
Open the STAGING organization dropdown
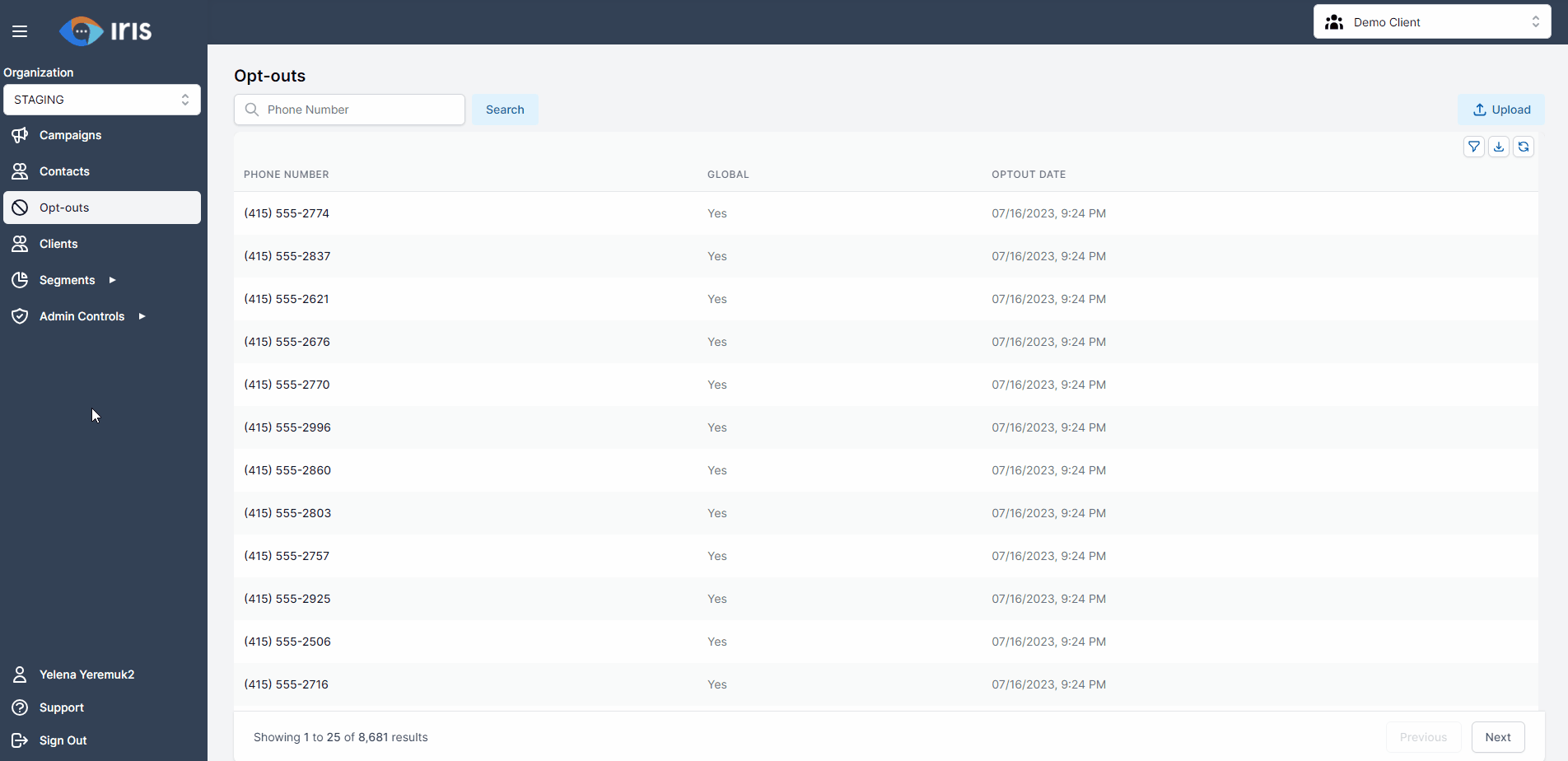click(102, 100)
